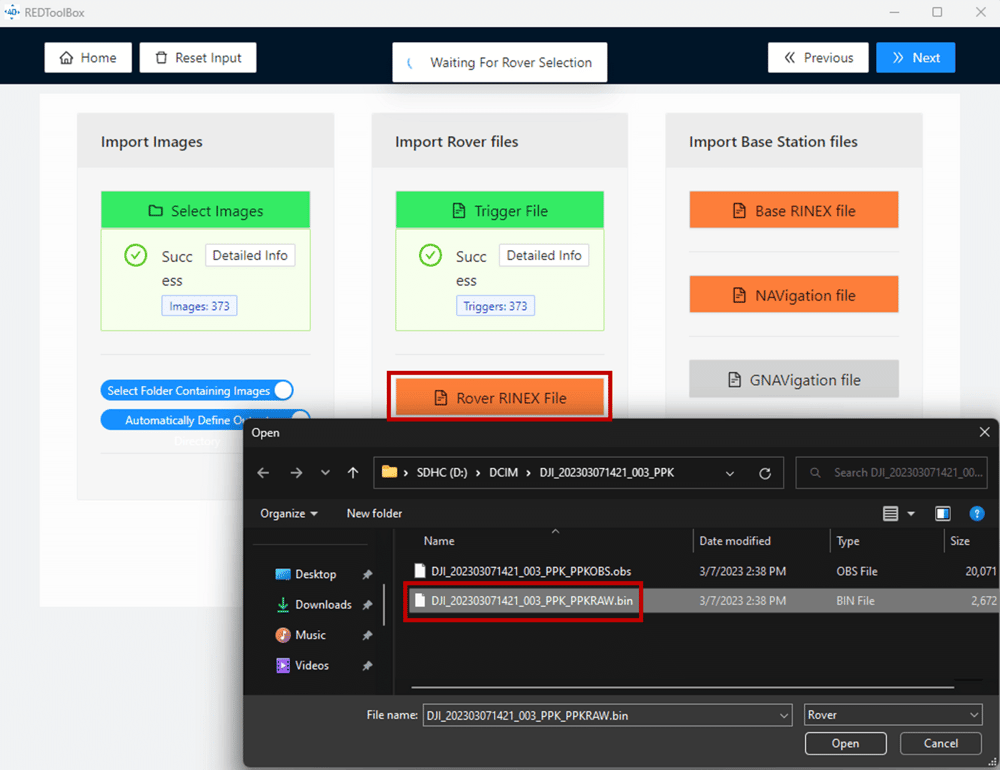1000x770 pixels.
Task: Open the NAVigation file importer
Action: (x=793, y=294)
